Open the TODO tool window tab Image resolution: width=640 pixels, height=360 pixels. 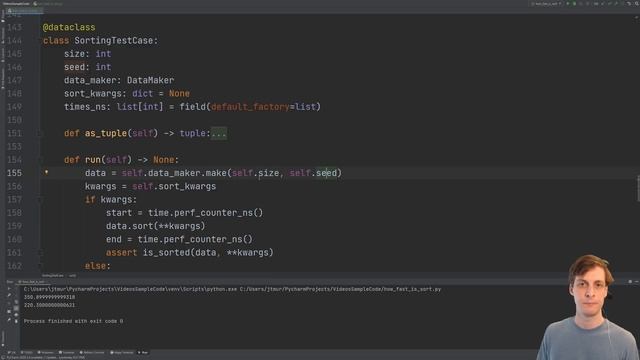[x=27, y=352]
